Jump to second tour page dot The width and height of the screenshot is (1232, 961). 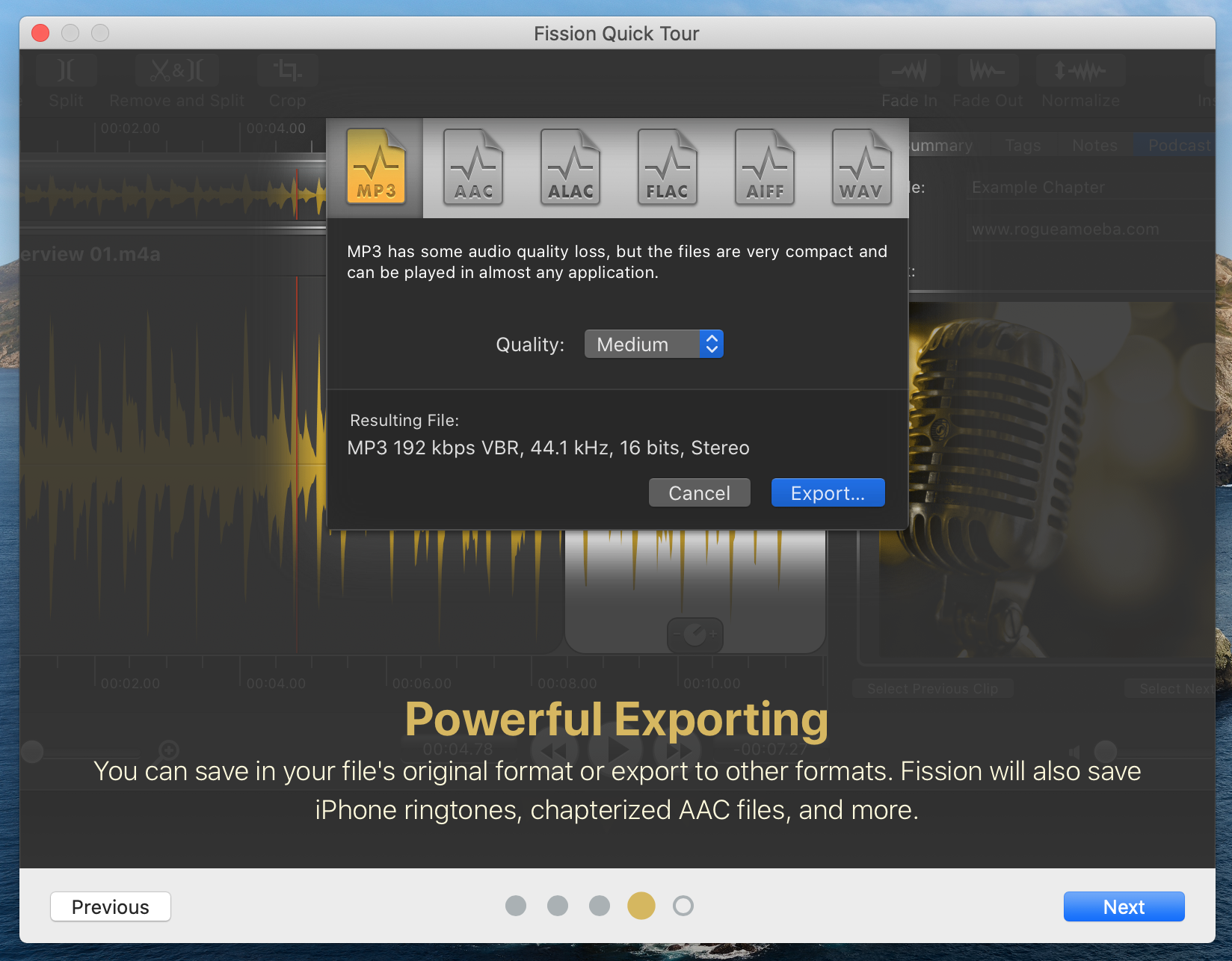[x=558, y=906]
